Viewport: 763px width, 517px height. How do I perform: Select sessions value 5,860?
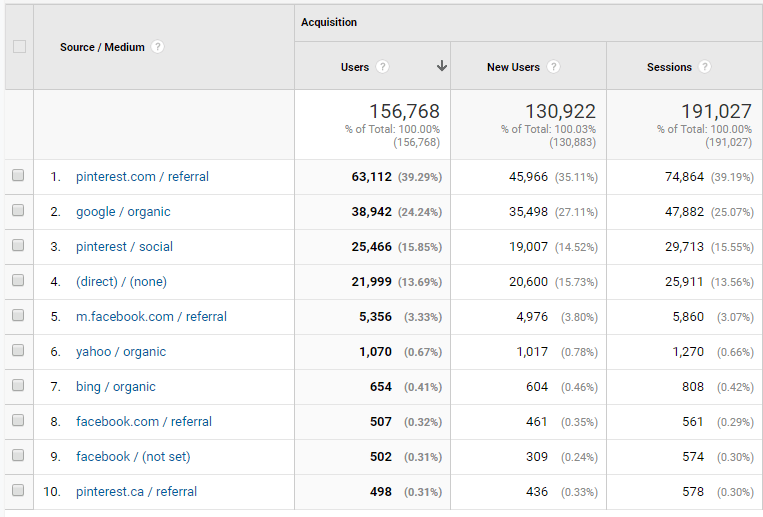coord(688,317)
